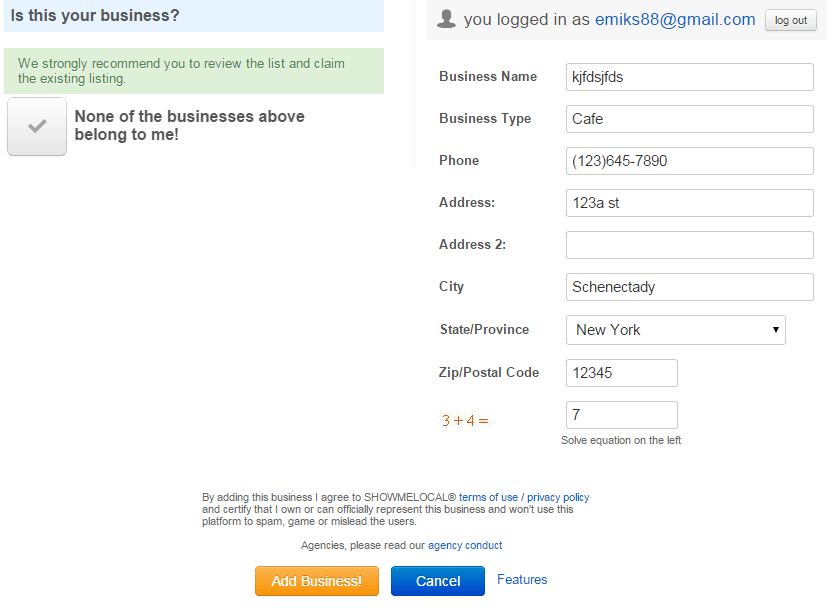This screenshot has height=611, width=839.
Task: Click into the Phone number field
Action: tap(690, 161)
